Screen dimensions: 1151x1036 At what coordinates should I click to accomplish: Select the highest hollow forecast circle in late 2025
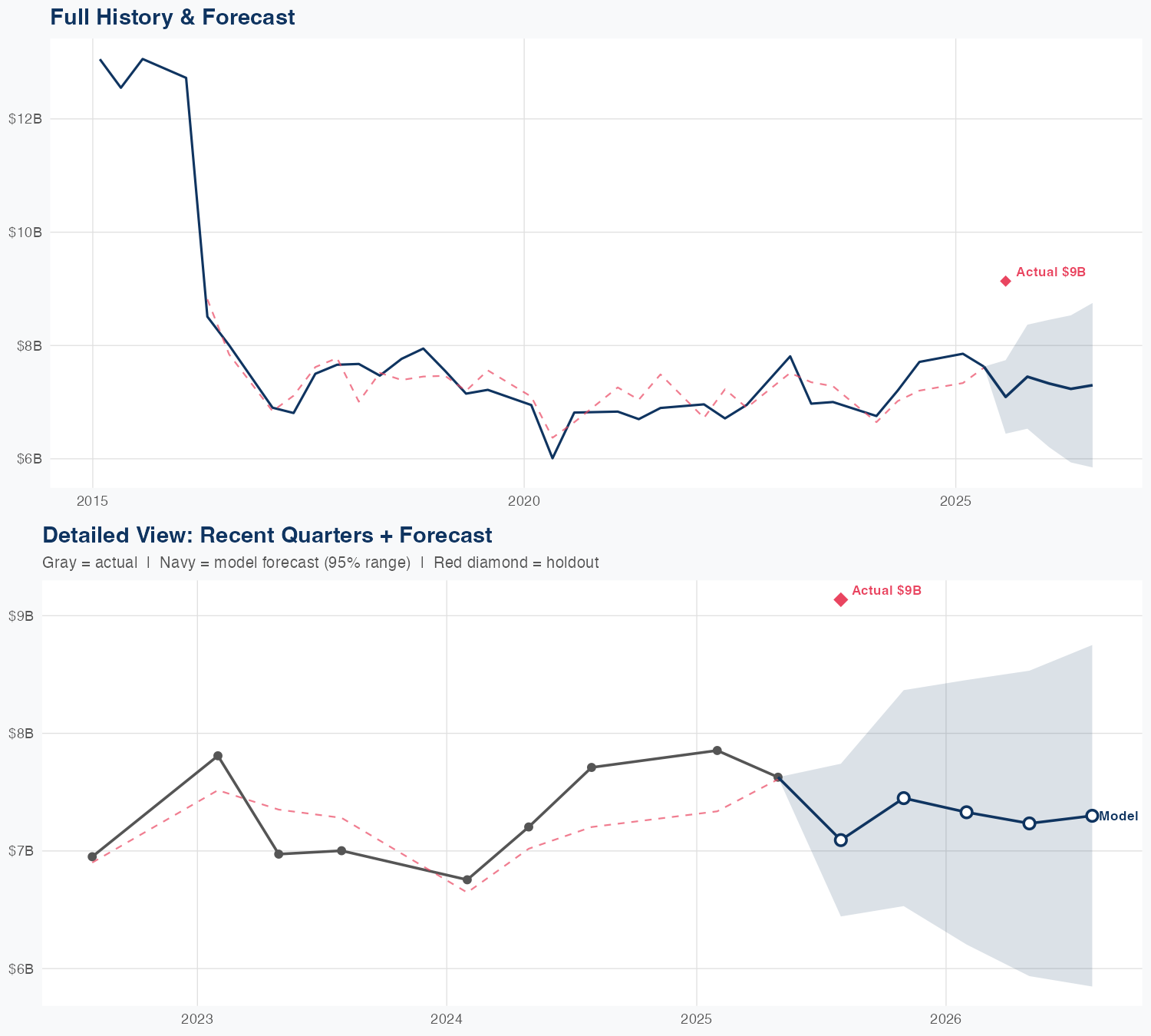tap(904, 798)
